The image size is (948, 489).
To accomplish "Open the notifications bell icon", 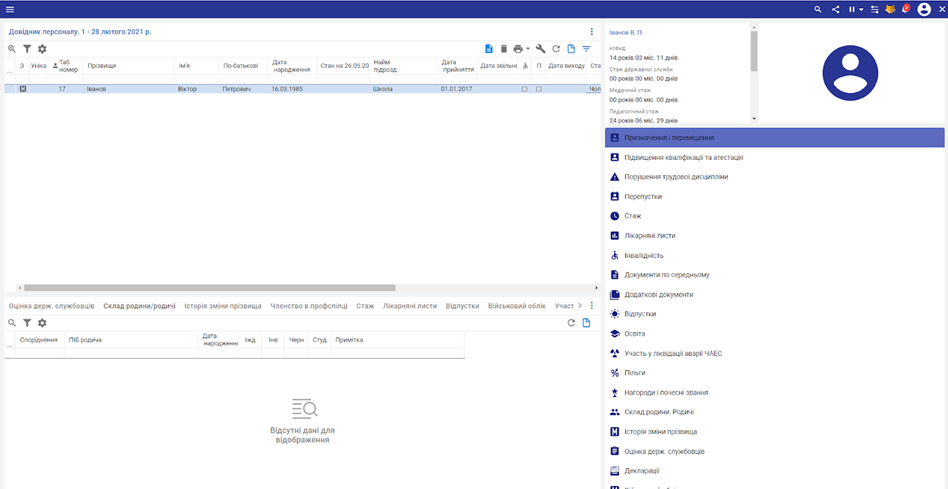I will tap(904, 9).
